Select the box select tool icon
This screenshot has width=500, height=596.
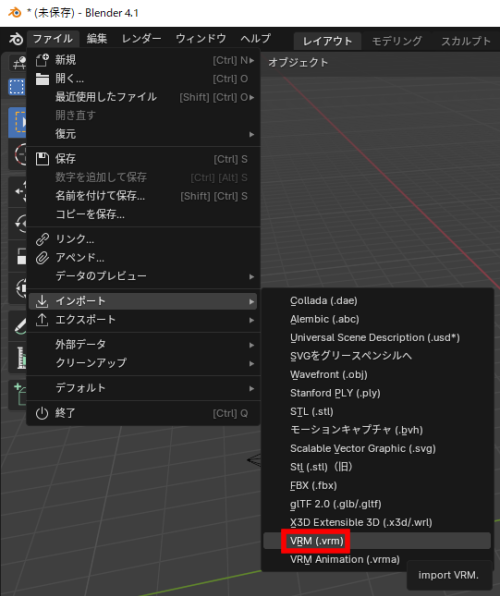pyautogui.click(x=18, y=122)
